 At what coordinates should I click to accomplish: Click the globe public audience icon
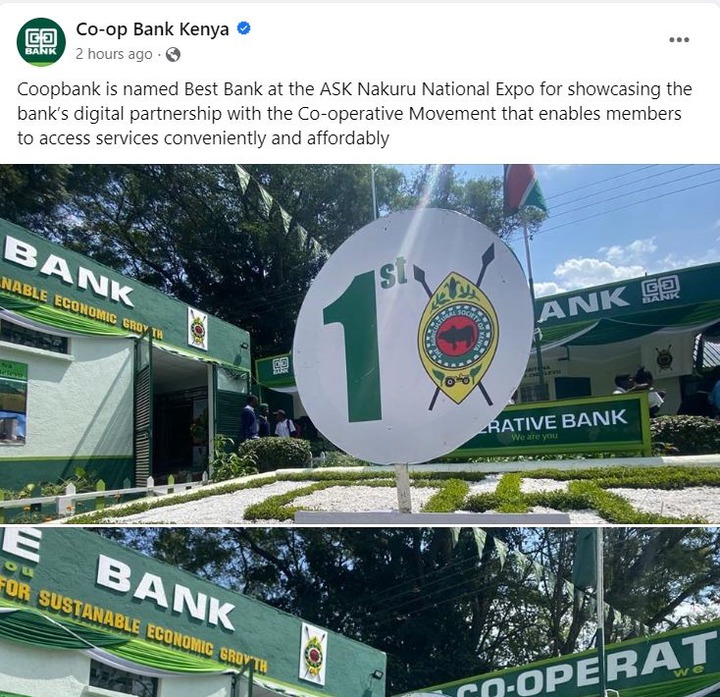173,55
